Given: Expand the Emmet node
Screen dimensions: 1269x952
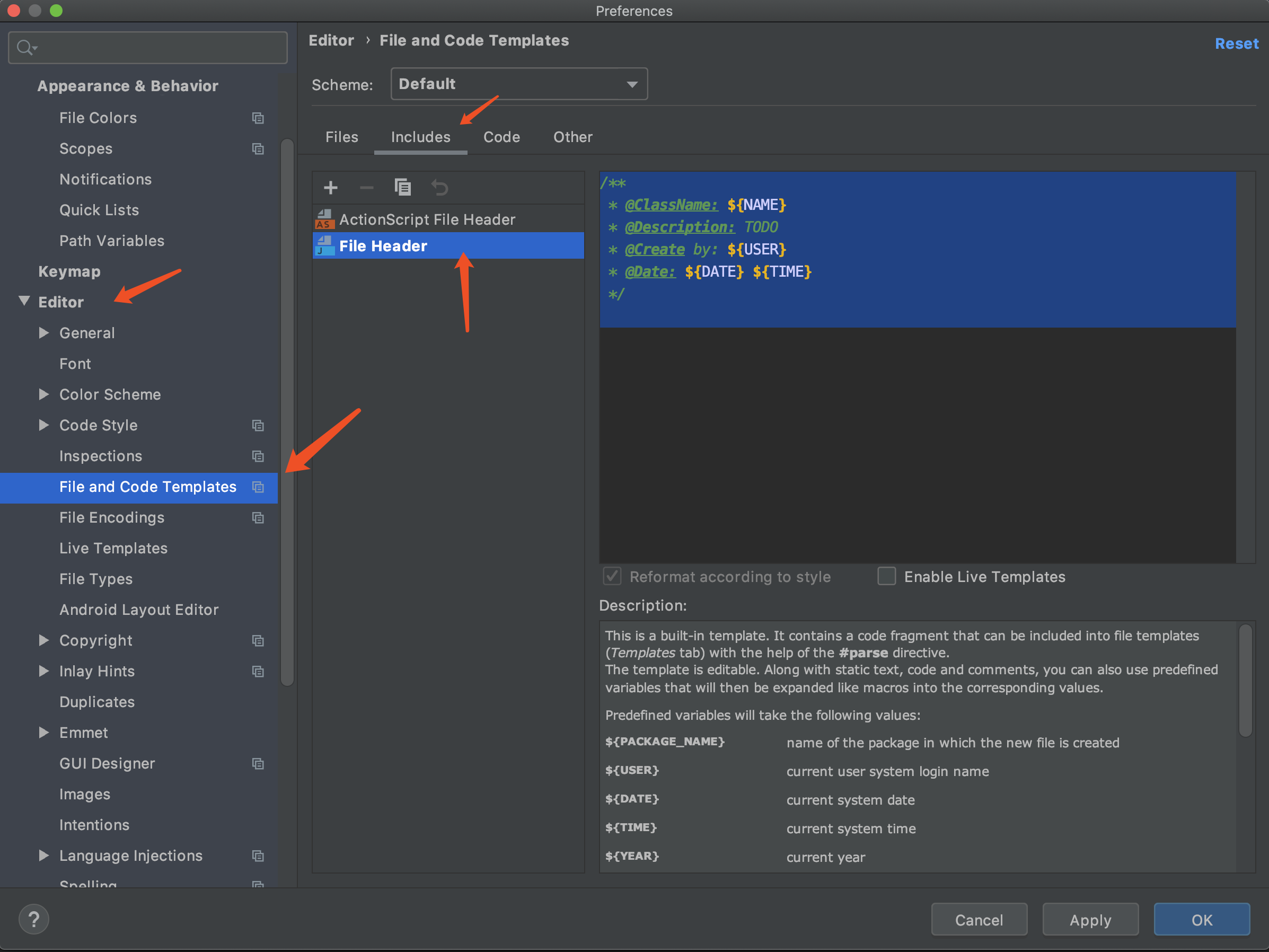Looking at the screenshot, I should coord(43,732).
